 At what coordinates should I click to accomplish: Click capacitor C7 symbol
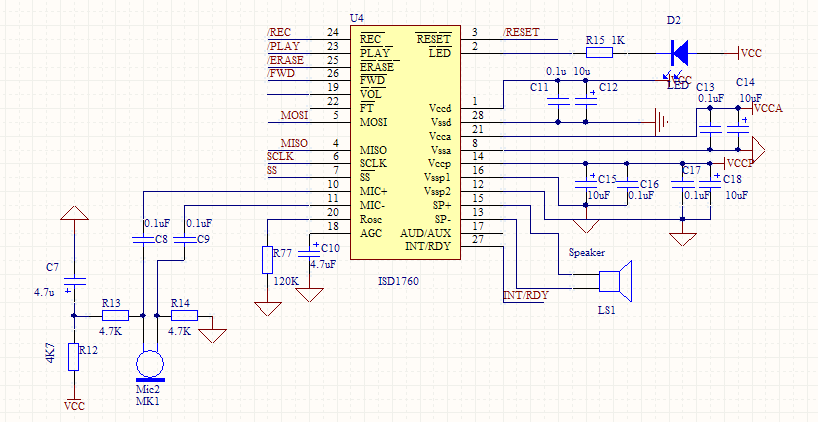pyautogui.click(x=72, y=283)
